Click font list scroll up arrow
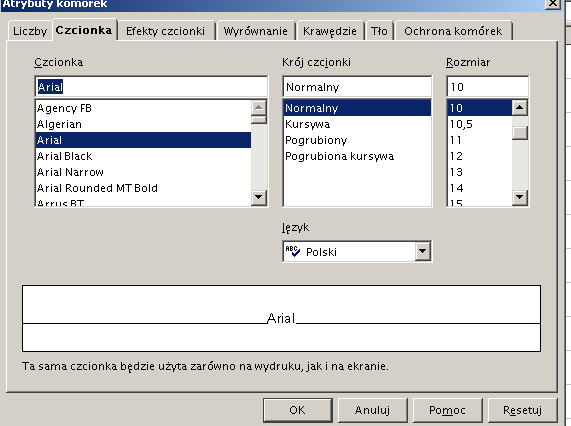Viewport: 571px width, 426px height. pos(259,107)
